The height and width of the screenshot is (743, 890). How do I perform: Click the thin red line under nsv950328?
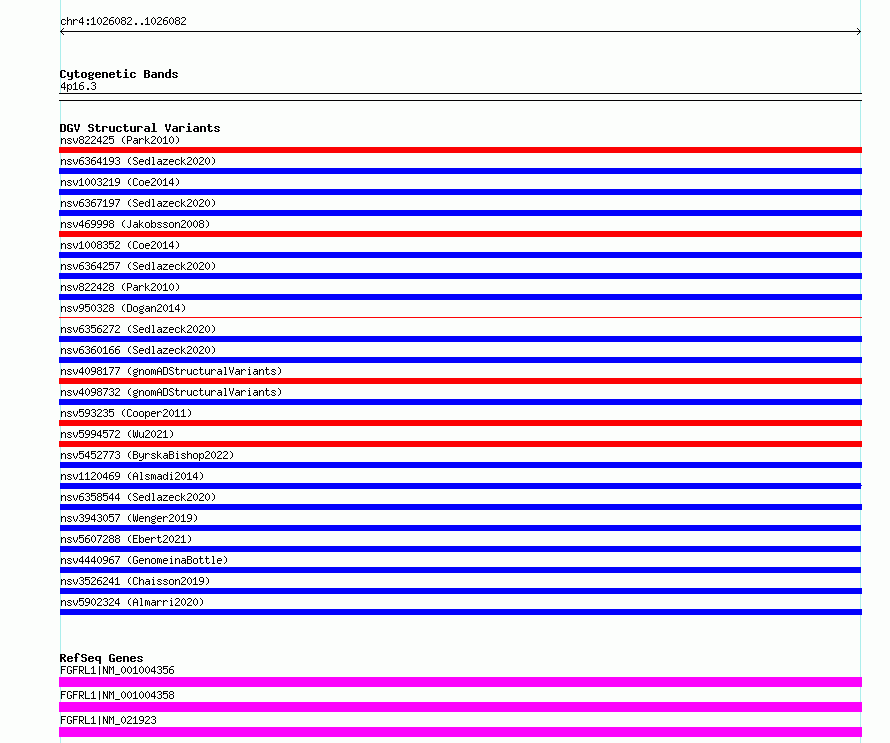coord(460,317)
